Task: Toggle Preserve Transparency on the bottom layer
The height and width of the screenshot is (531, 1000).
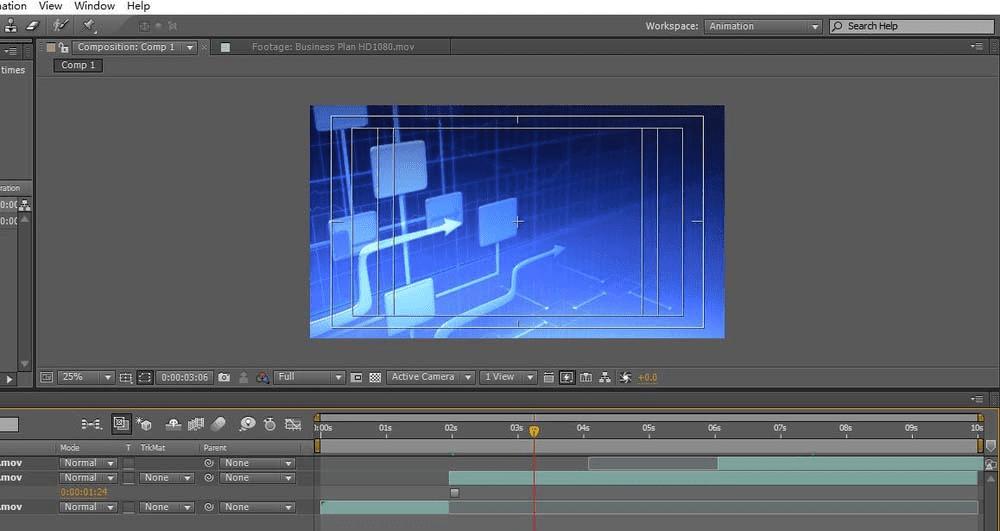Action: pos(128,507)
